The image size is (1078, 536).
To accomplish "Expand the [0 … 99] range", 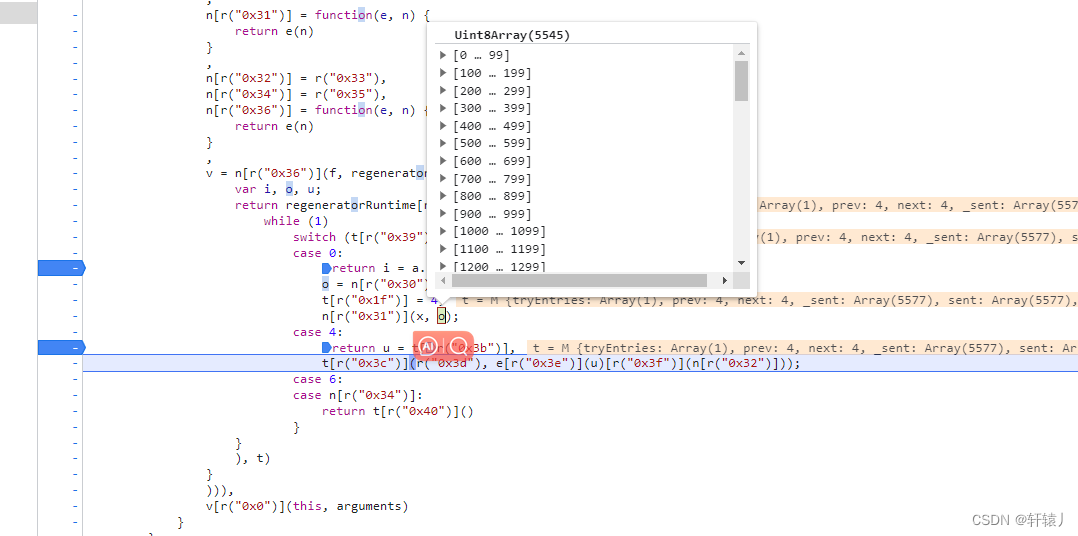I will 443,55.
